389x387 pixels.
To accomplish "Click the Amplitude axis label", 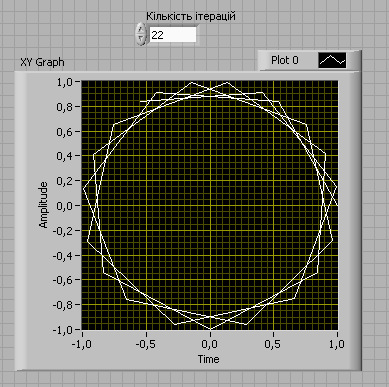I will tap(44, 205).
